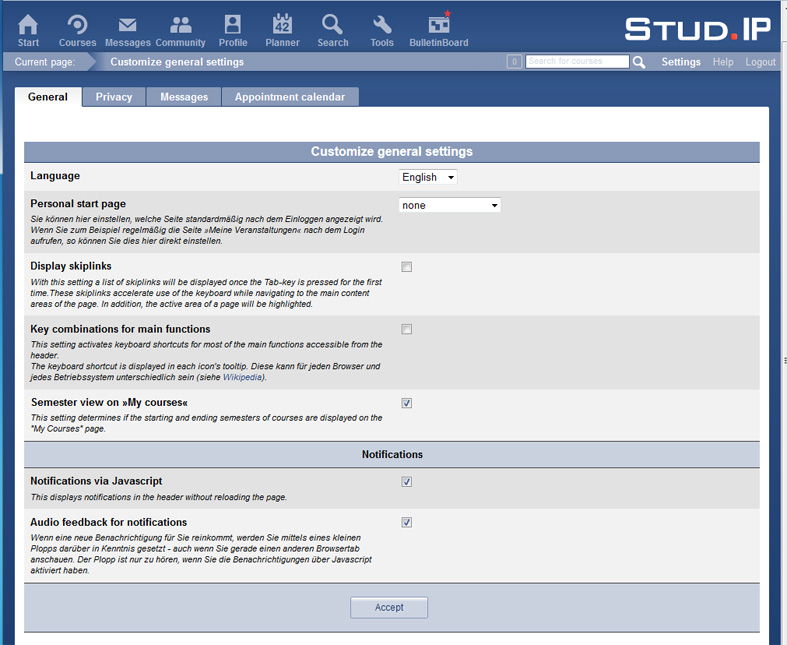
Task: Go to the Start home icon
Action: point(28,24)
